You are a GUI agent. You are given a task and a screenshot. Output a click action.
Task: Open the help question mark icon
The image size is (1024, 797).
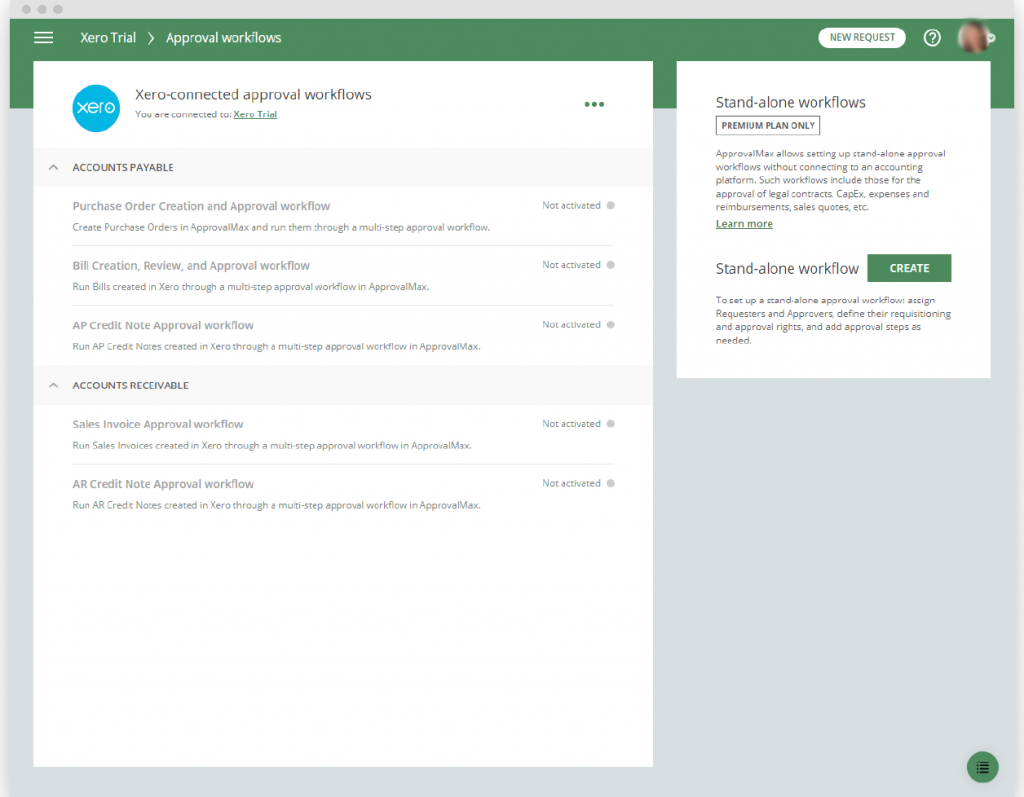pyautogui.click(x=932, y=38)
